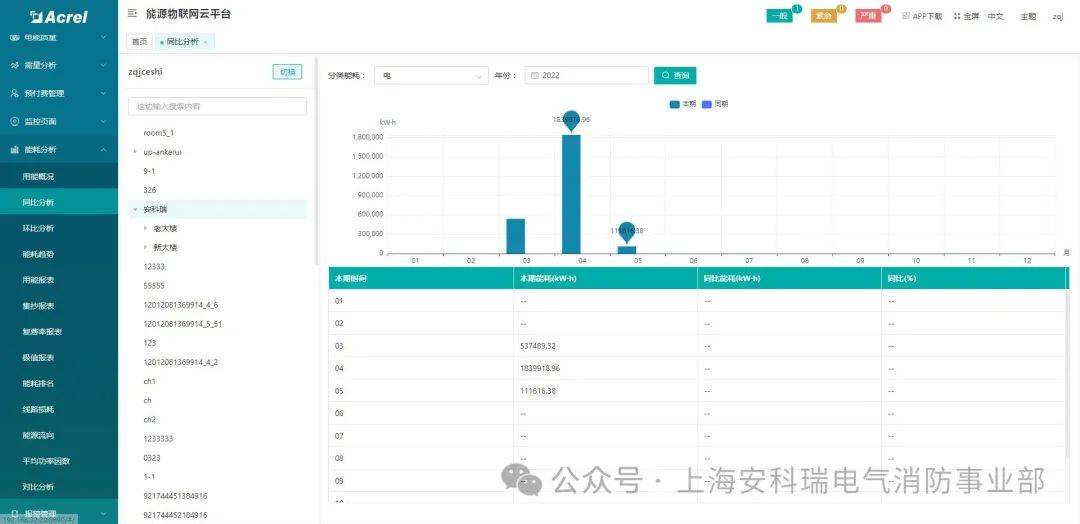Click the 切换 button
Viewport: 1080px width, 524px height.
coord(287,72)
